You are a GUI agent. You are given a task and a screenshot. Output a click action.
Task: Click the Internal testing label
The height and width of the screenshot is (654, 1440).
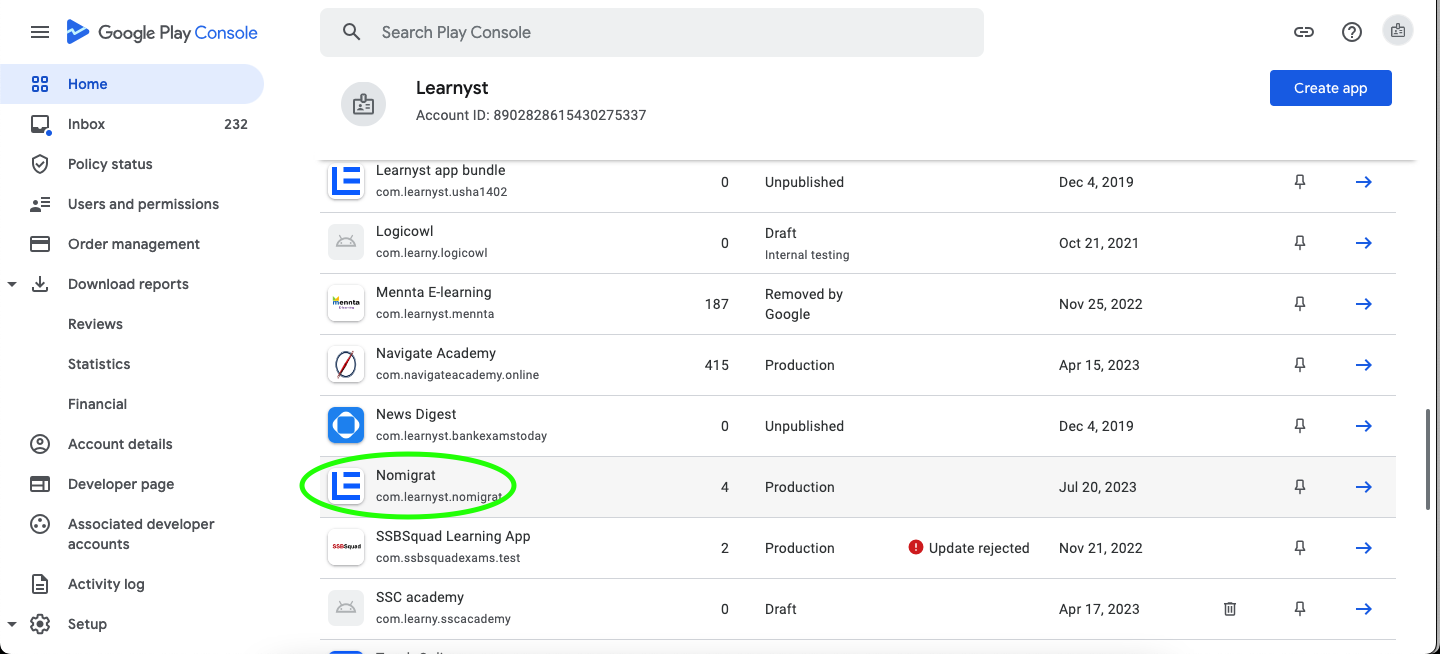pos(807,255)
